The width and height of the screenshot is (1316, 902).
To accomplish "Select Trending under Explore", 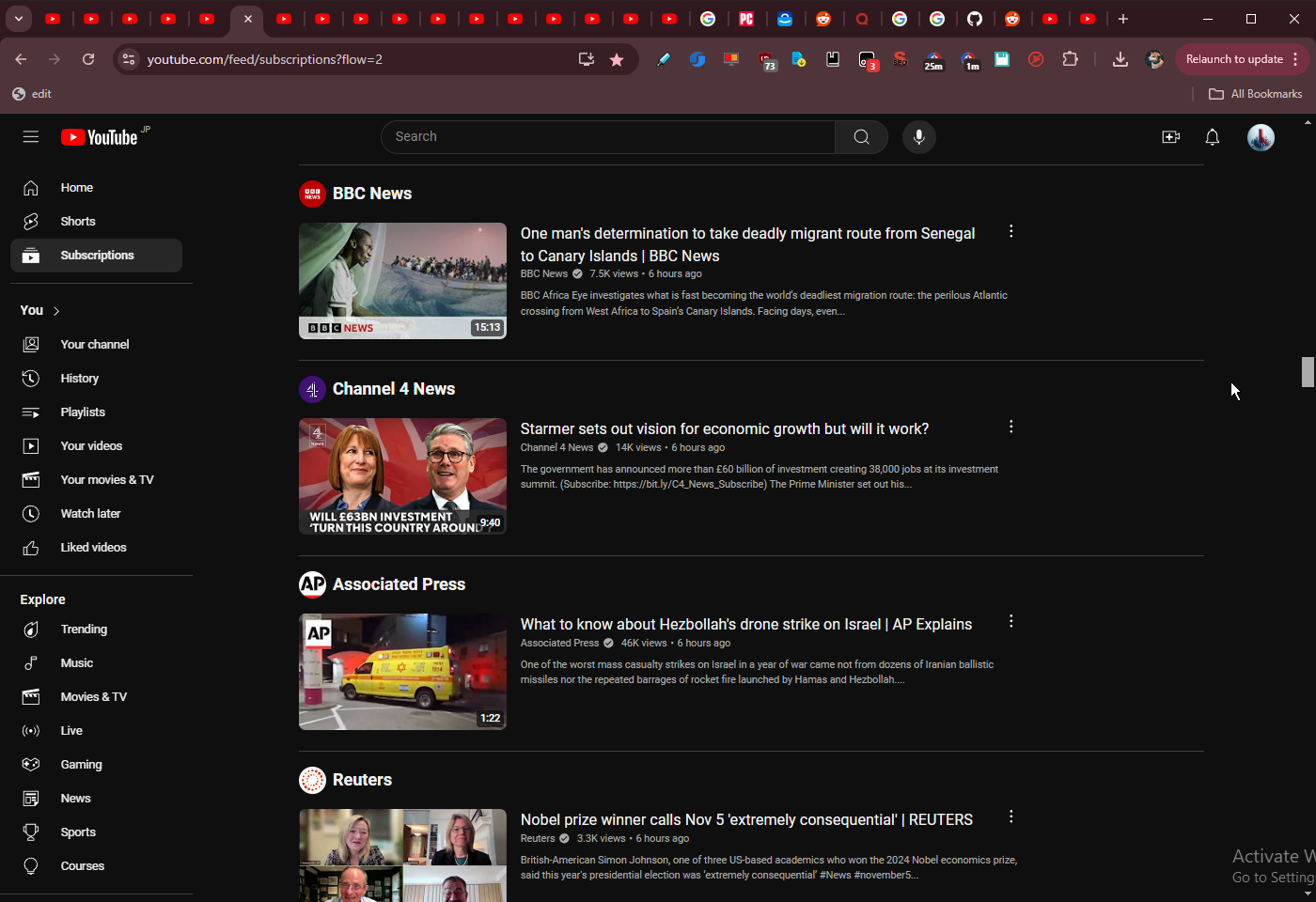I will point(84,630).
